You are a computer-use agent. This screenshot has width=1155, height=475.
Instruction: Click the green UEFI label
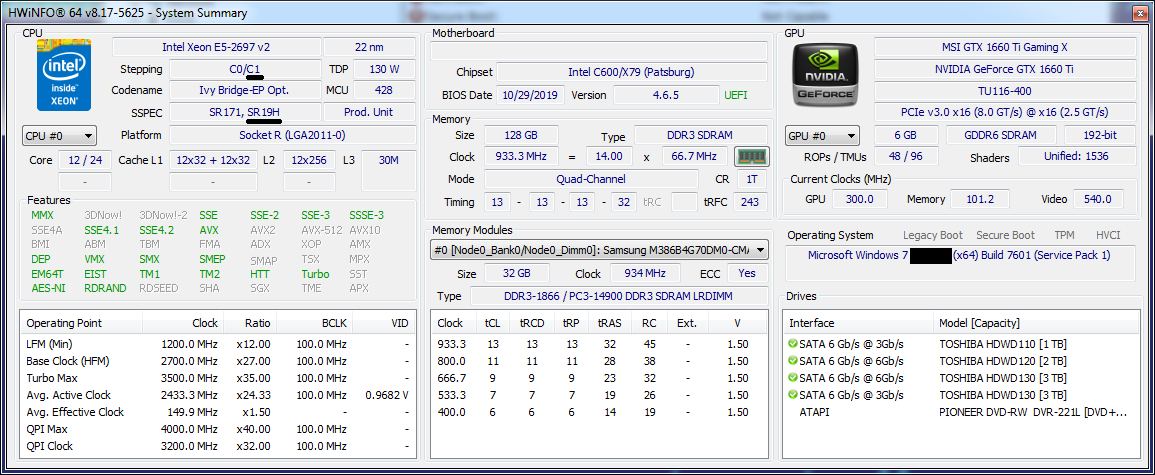tap(736, 95)
